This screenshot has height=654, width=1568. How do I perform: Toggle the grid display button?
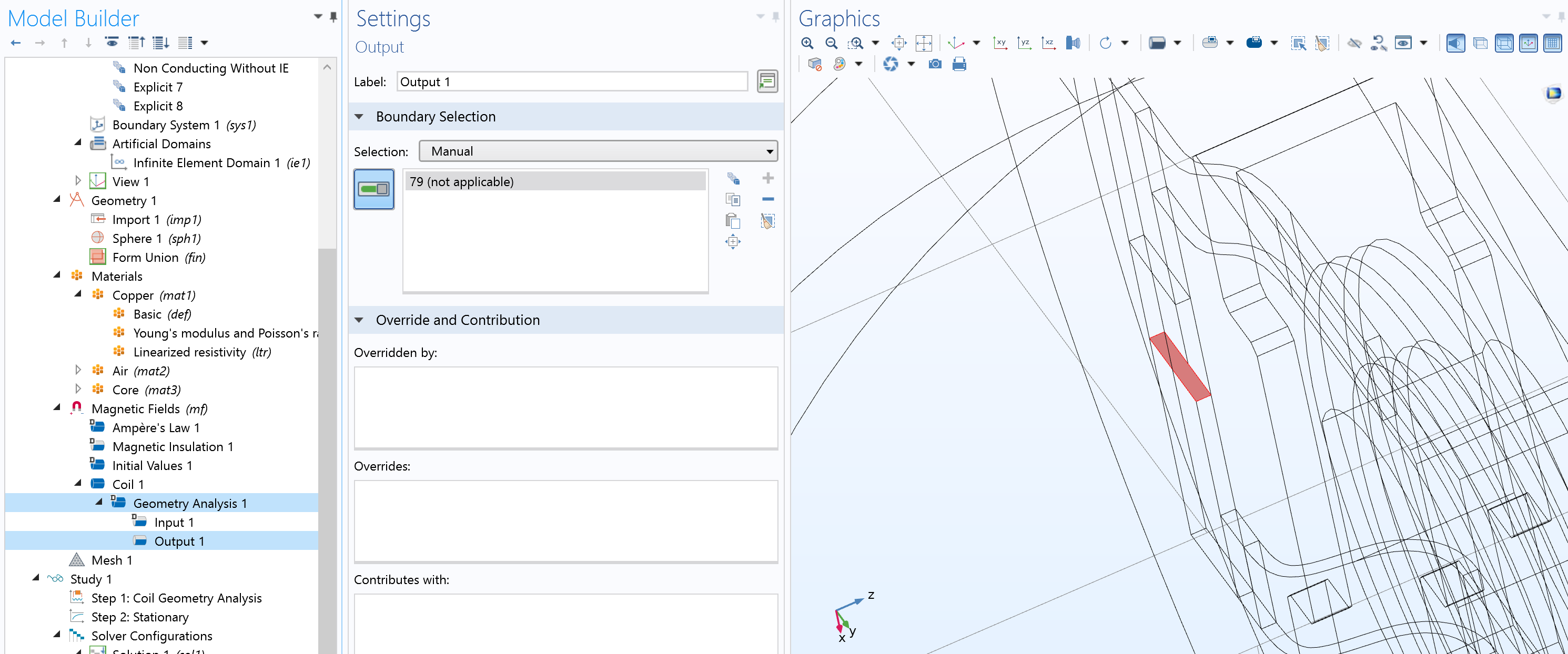(x=1553, y=43)
